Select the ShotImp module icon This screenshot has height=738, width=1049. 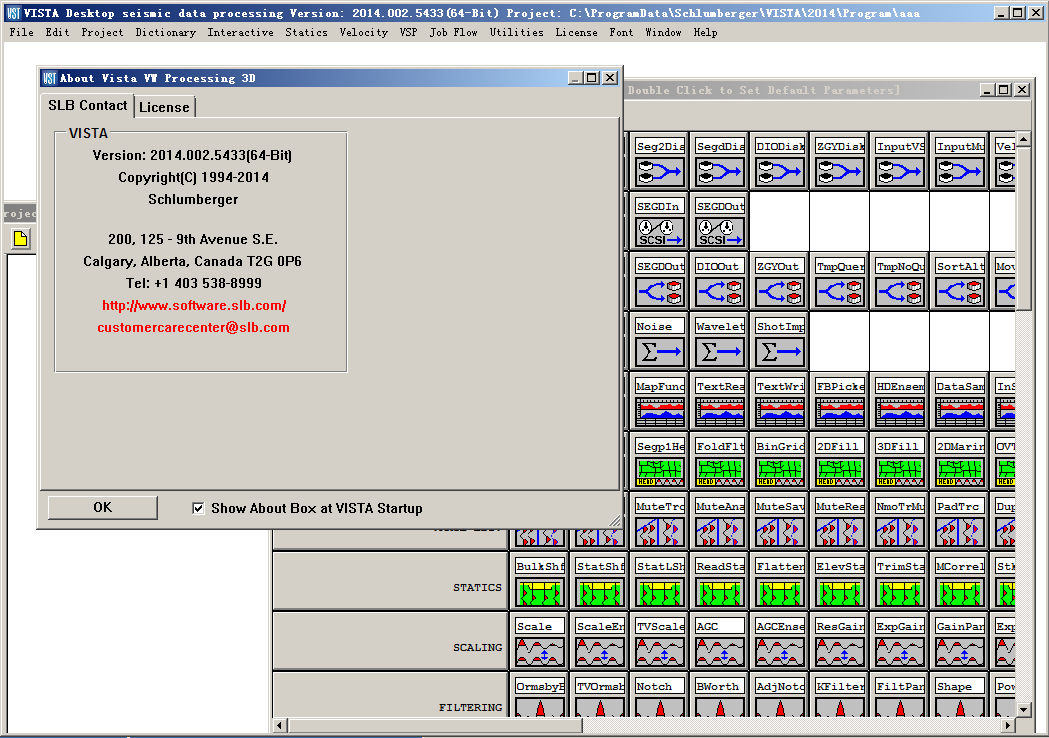pos(780,352)
